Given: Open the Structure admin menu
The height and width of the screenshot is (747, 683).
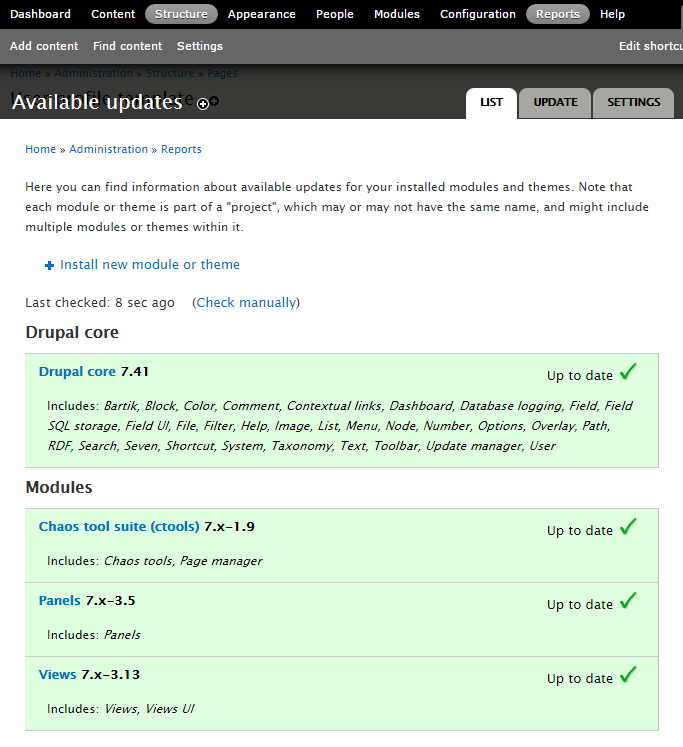Looking at the screenshot, I should click(181, 14).
